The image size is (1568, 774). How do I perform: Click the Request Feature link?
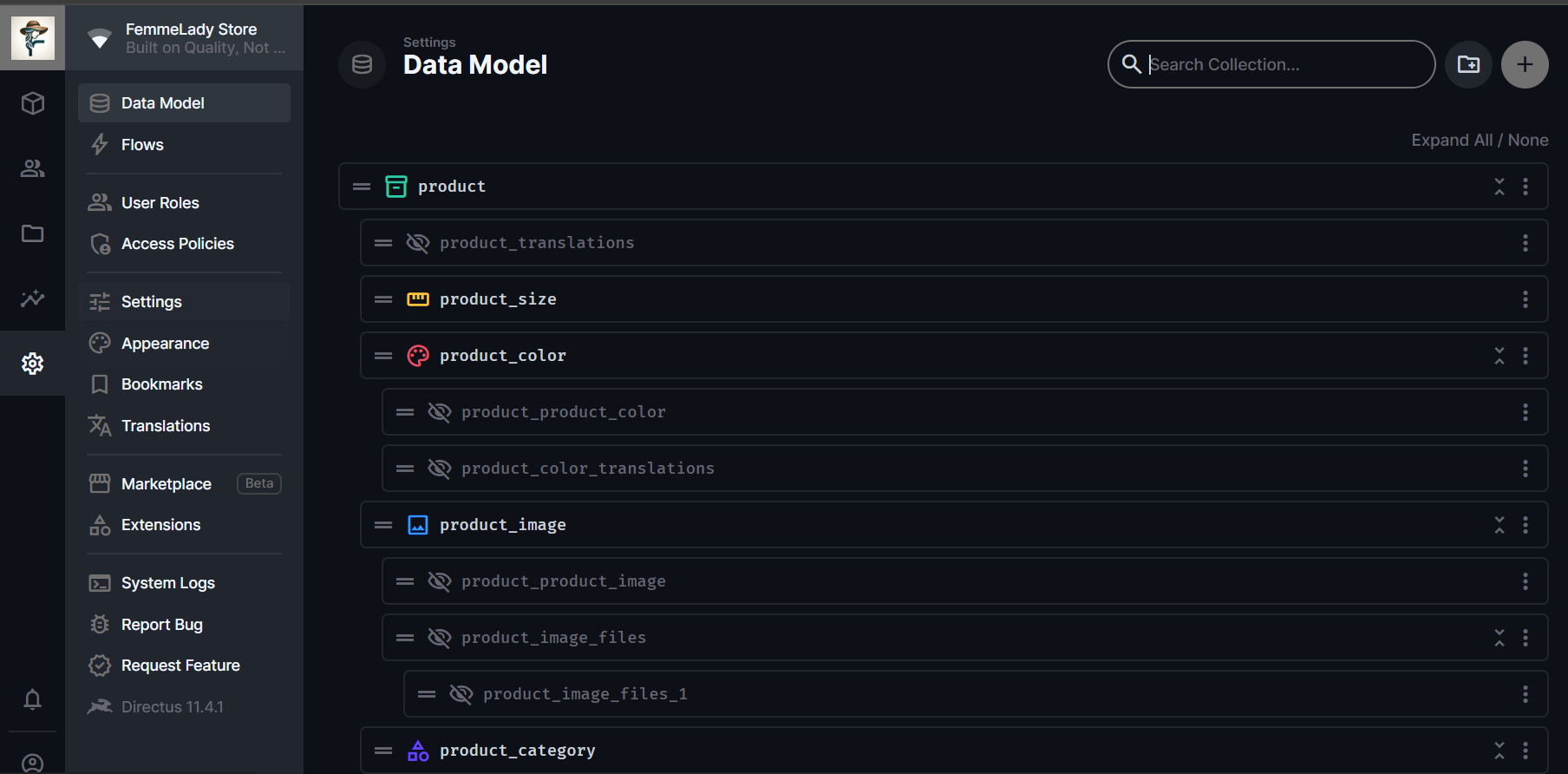(184, 666)
